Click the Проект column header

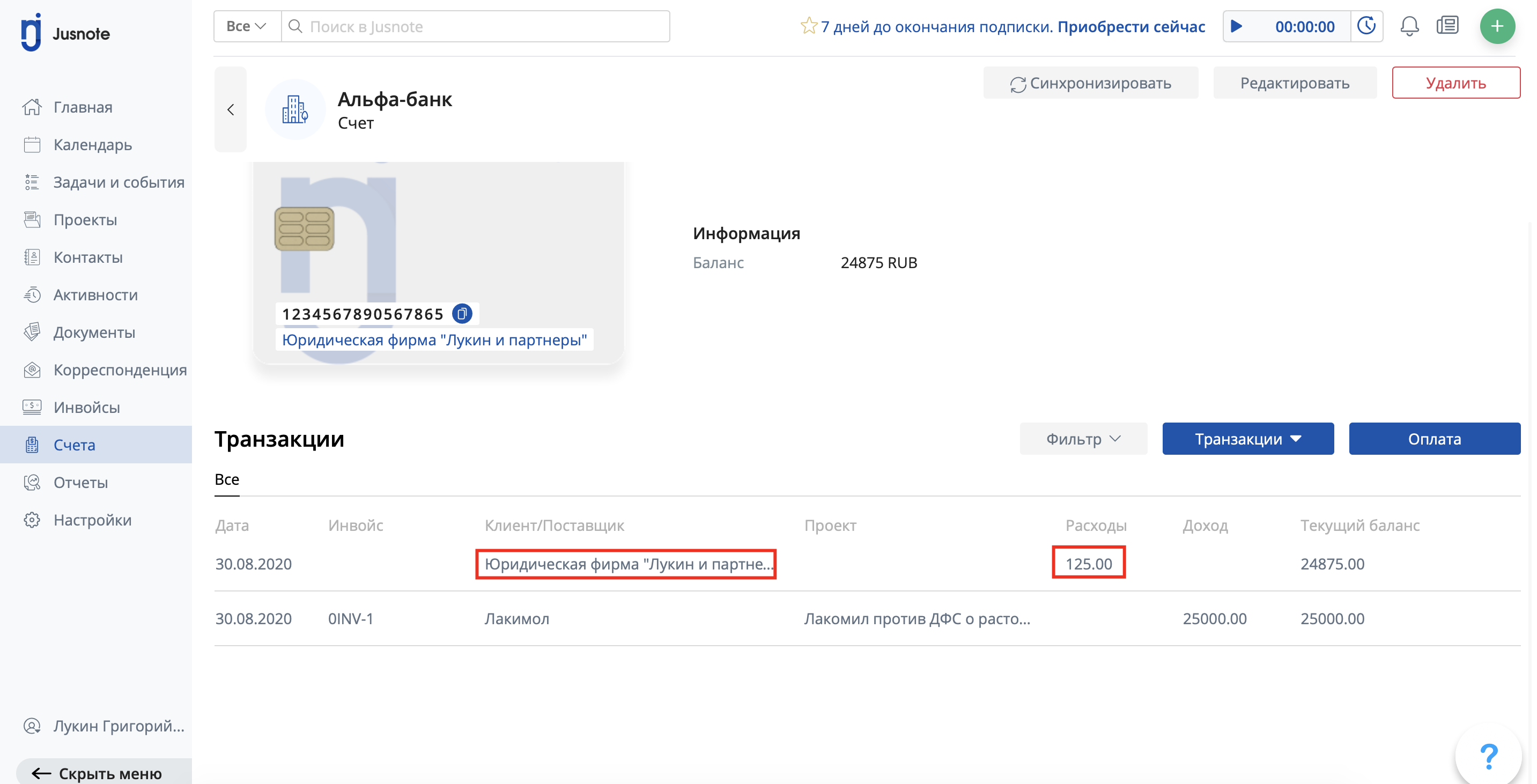click(x=830, y=525)
